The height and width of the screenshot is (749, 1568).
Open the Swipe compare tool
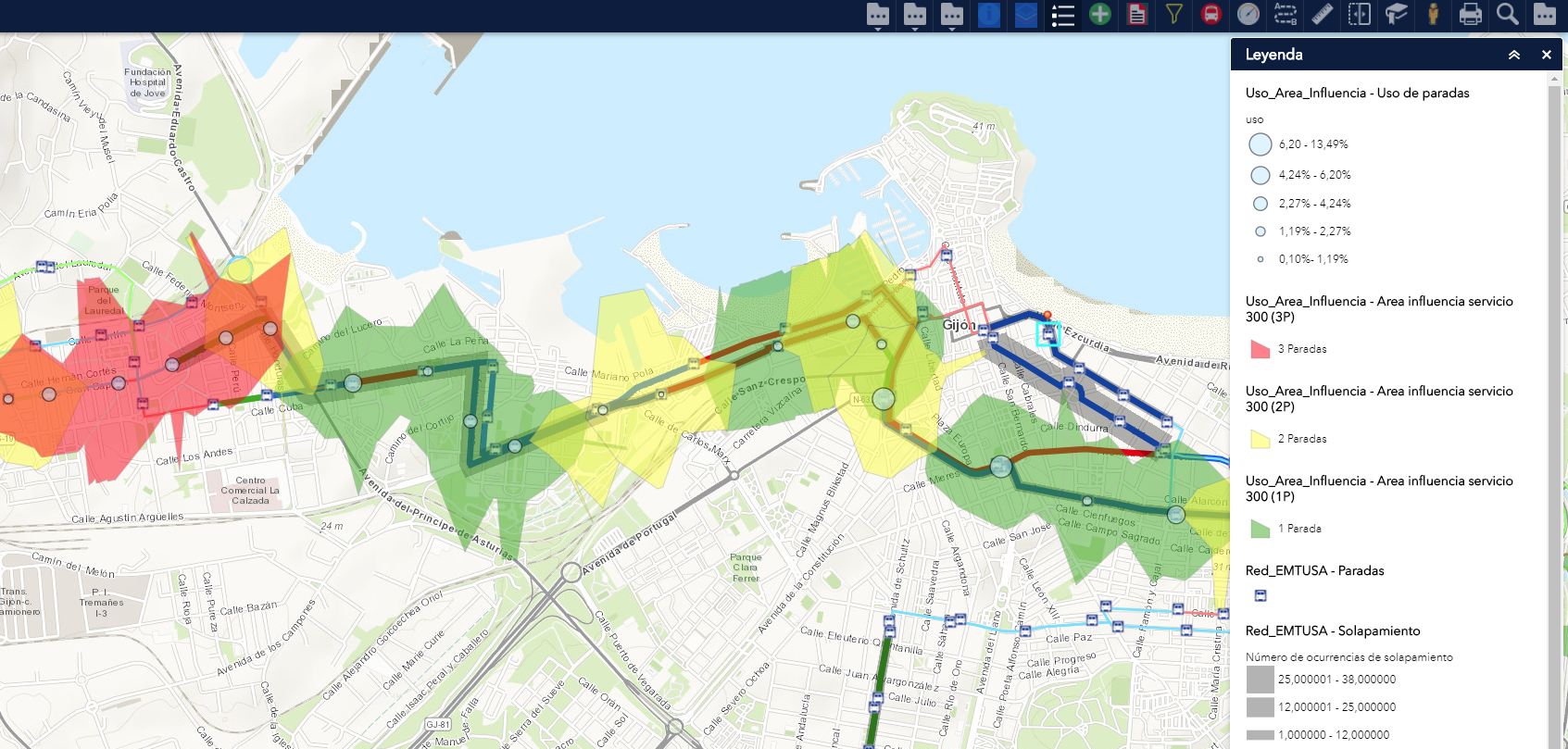click(1360, 15)
